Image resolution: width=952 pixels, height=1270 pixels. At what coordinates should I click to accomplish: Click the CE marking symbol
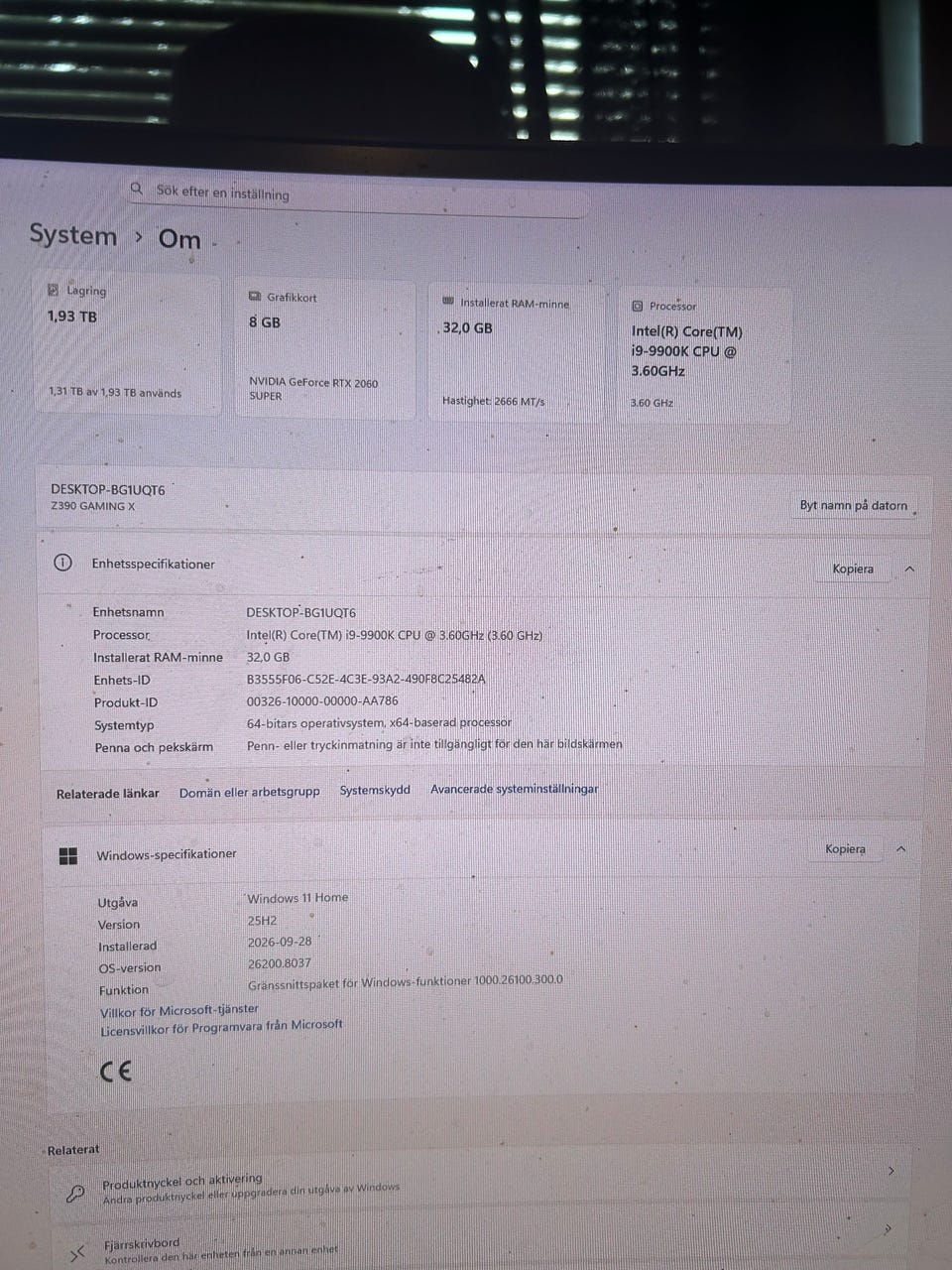tap(116, 1071)
